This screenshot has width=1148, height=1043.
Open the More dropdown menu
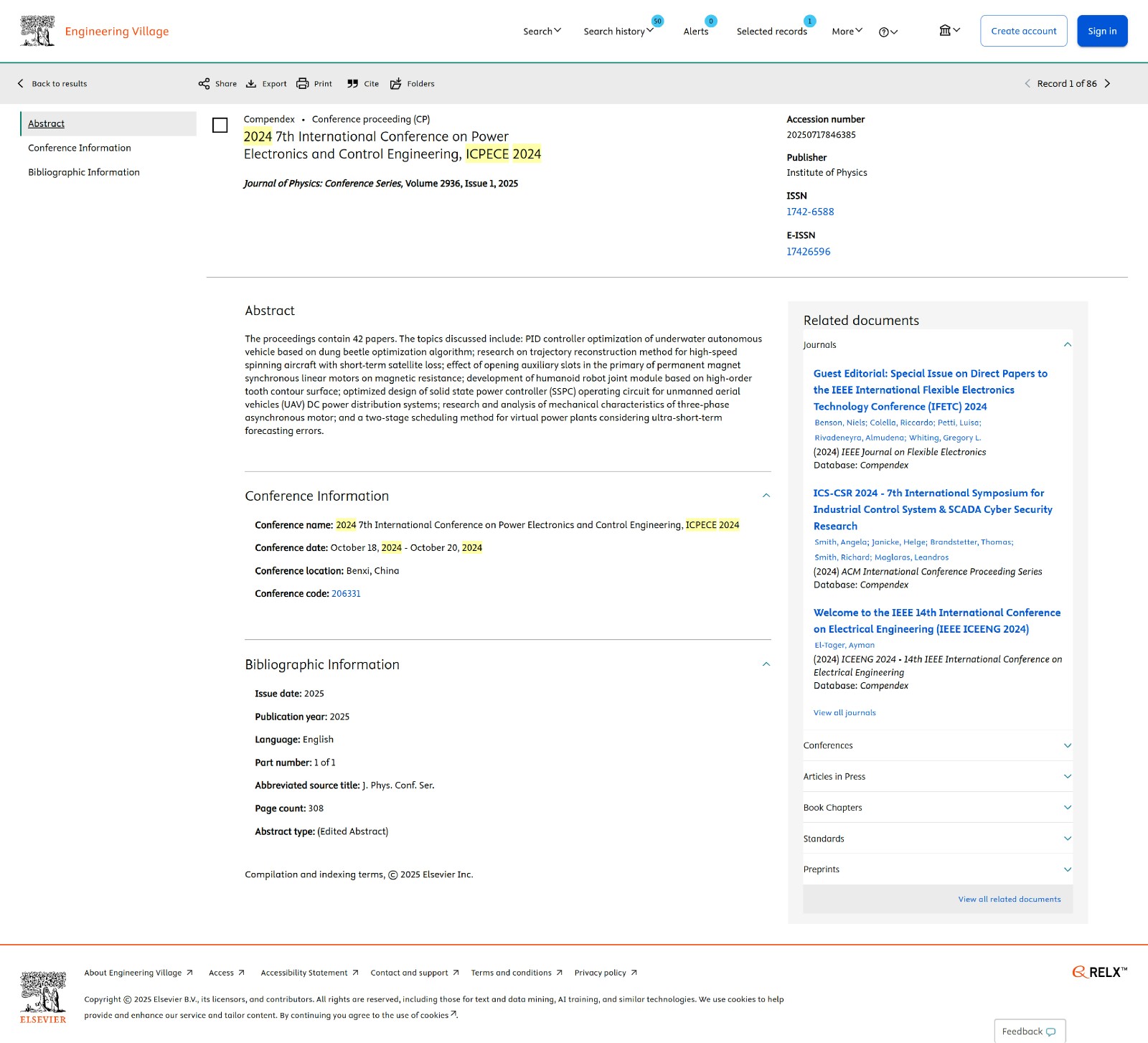tap(847, 31)
